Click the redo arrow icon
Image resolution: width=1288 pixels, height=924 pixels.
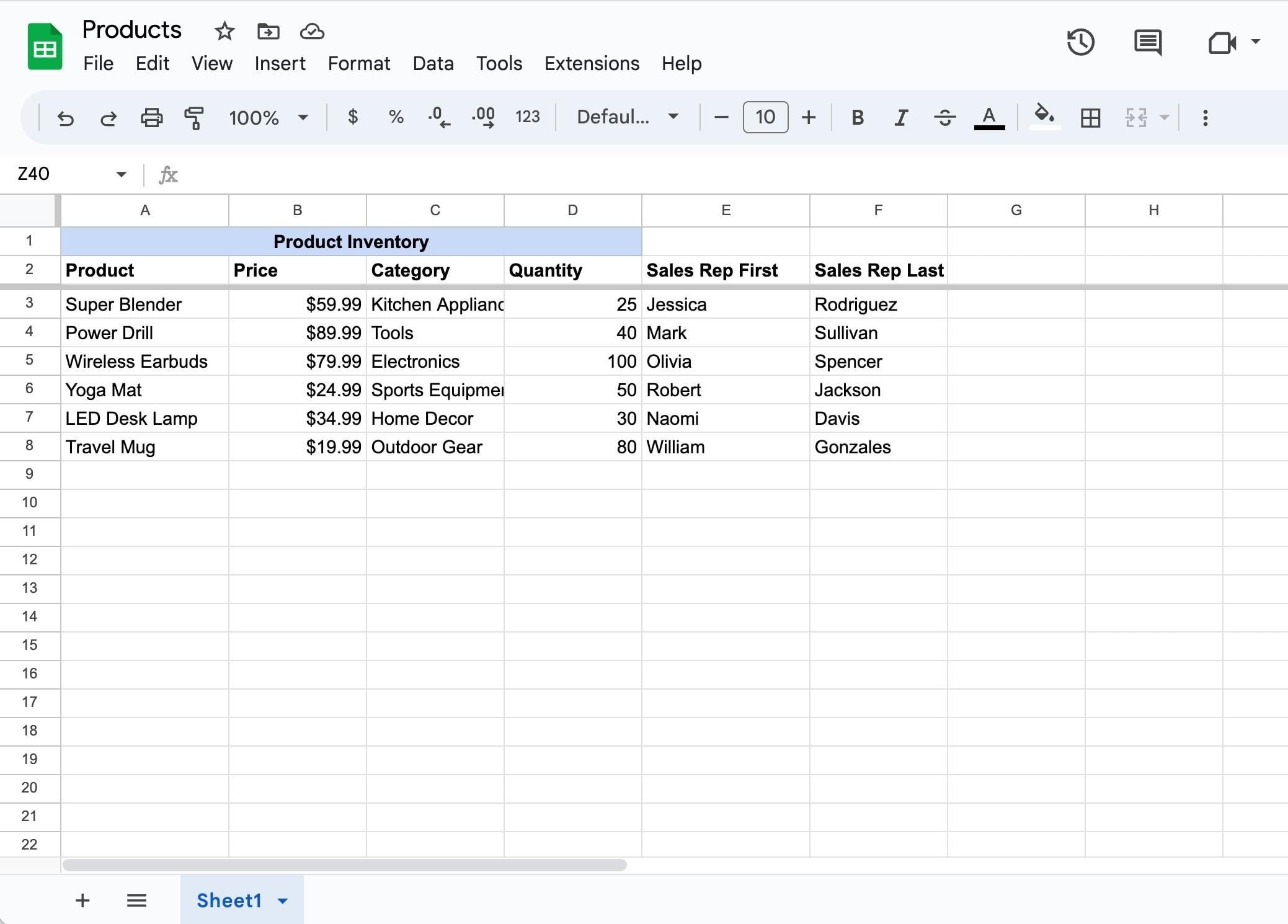click(x=109, y=118)
